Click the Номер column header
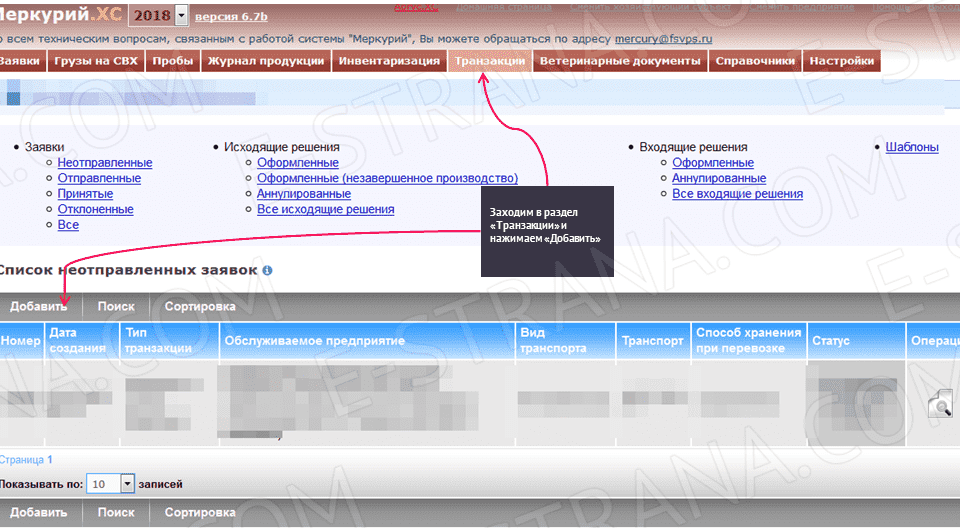This screenshot has width=960, height=528. (x=21, y=341)
